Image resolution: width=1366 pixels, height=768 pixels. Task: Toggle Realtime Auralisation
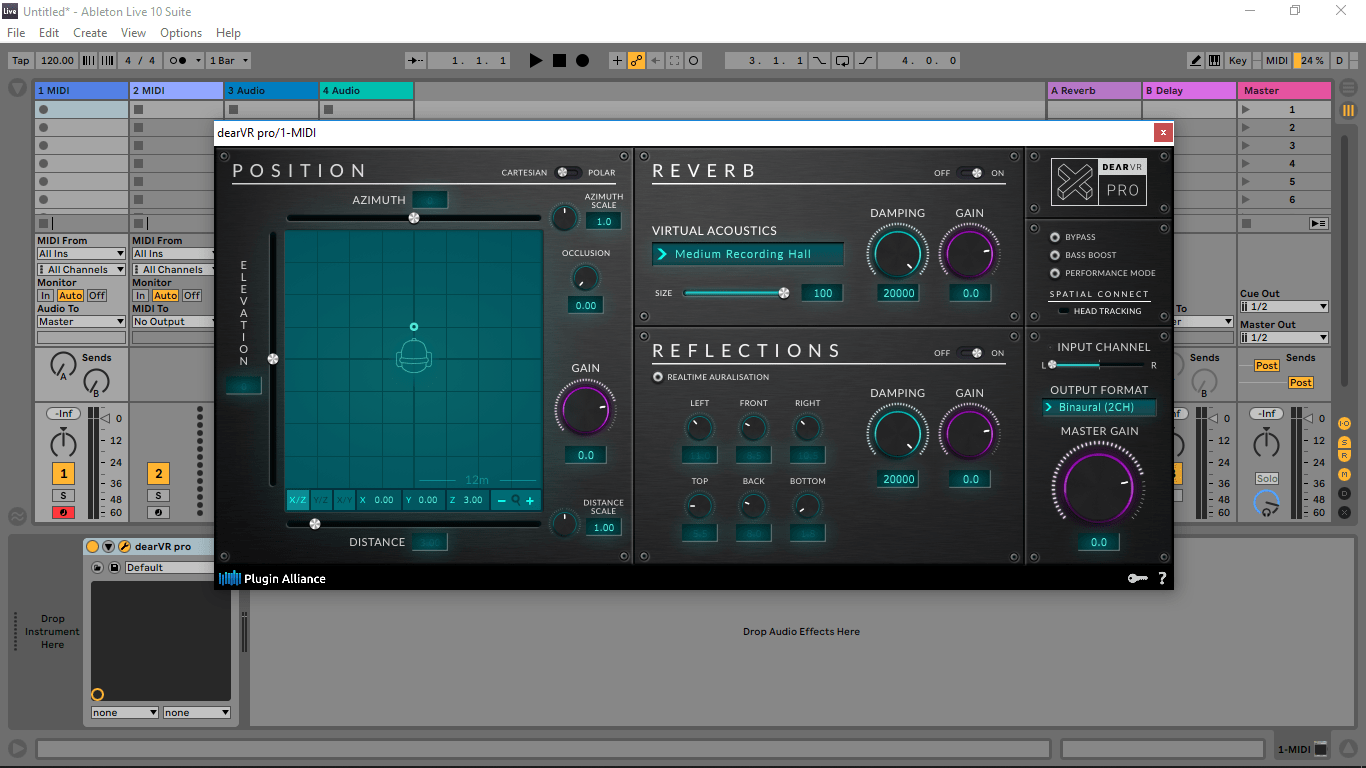(x=658, y=377)
